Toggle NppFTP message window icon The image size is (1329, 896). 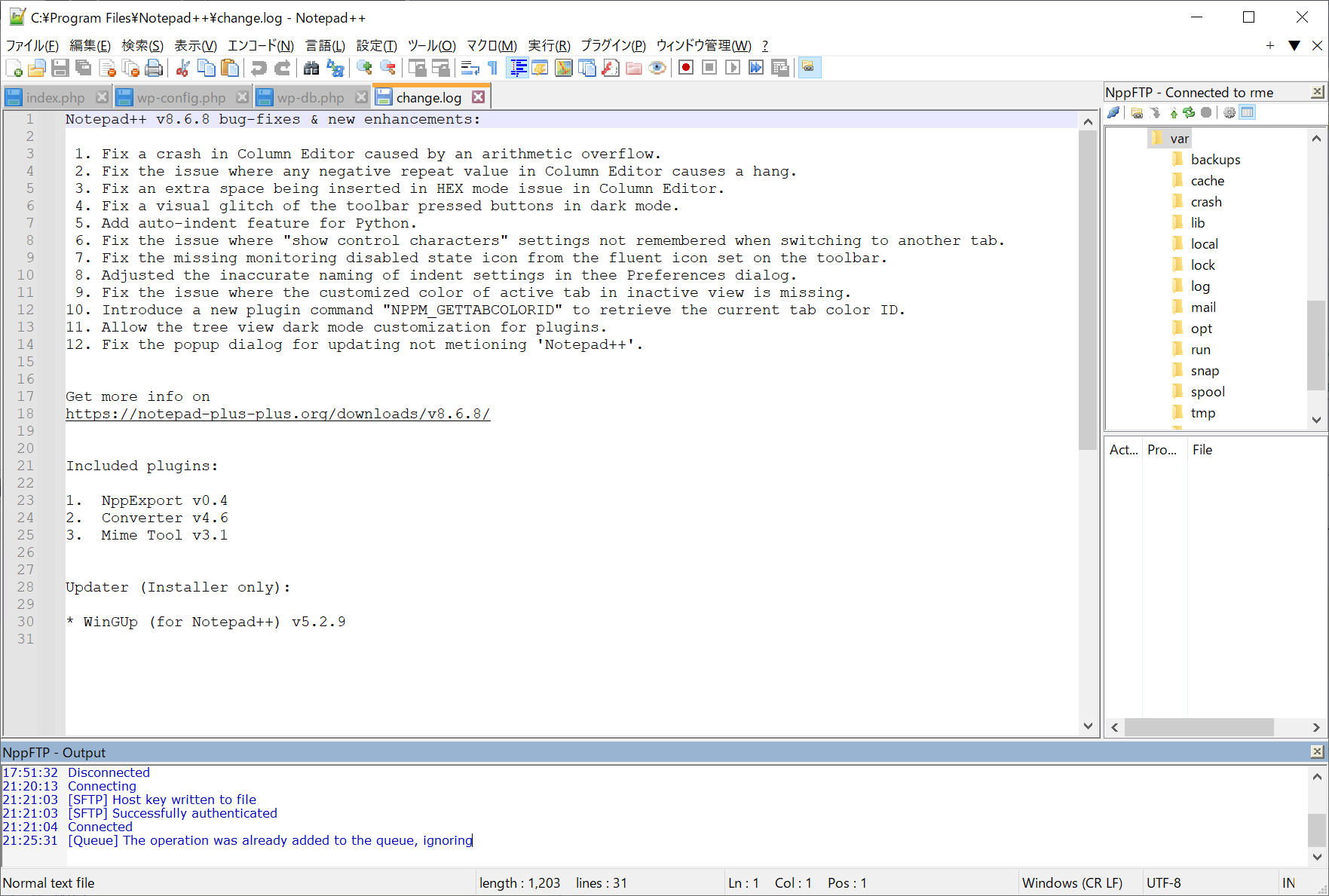coord(1248,113)
